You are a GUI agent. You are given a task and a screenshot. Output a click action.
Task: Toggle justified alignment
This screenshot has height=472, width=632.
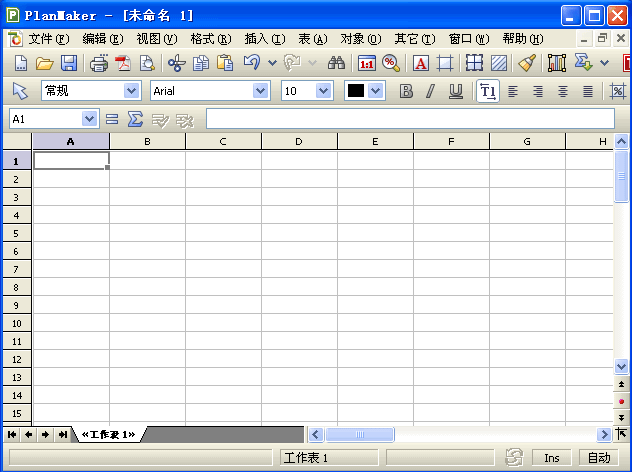(x=588, y=91)
